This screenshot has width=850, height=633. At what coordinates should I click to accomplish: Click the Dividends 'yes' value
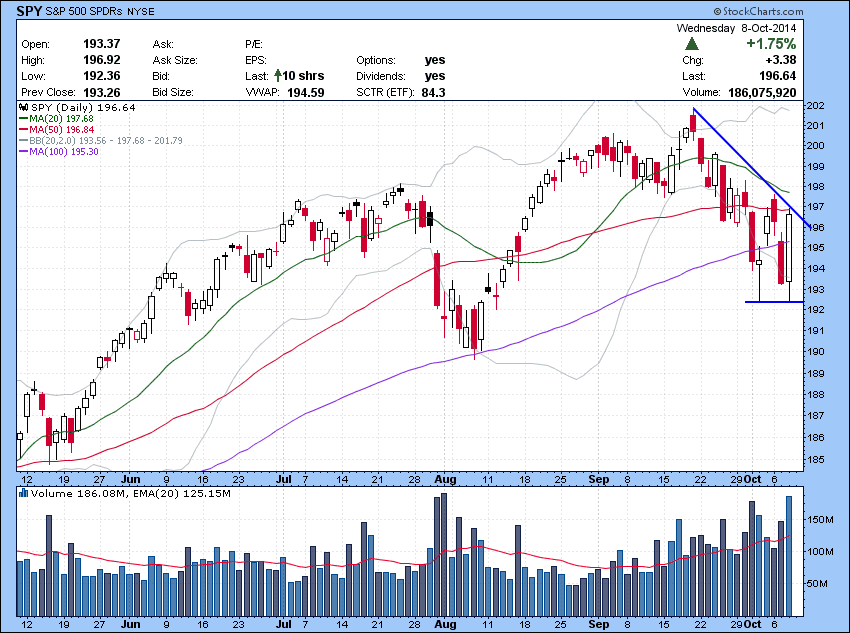pos(435,76)
